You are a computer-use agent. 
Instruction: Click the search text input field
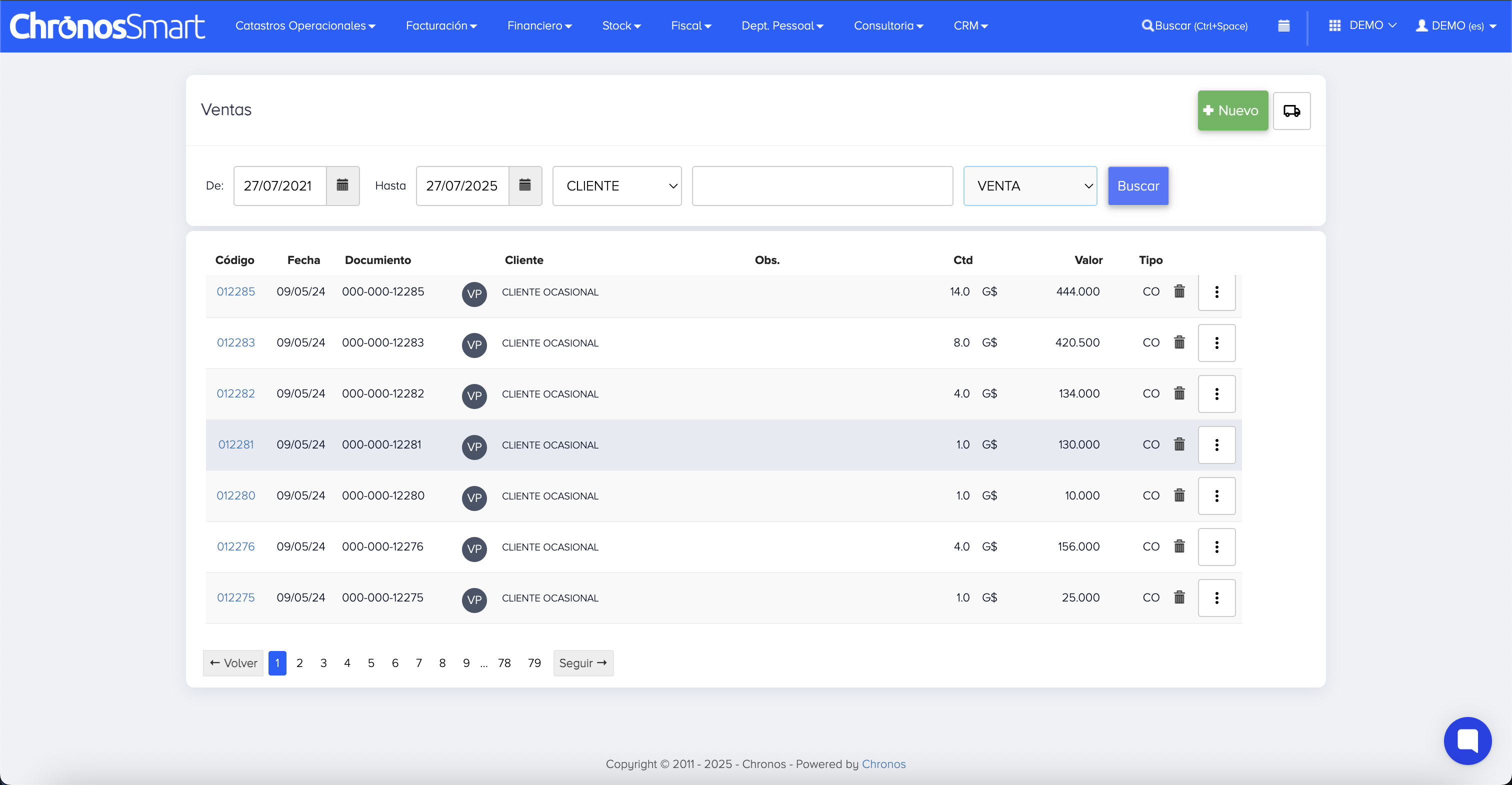click(821, 185)
